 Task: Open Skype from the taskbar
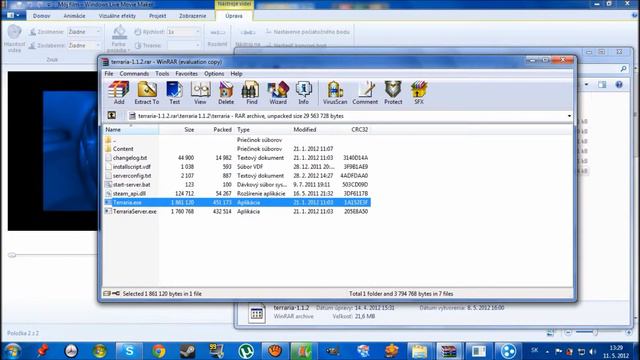point(129,351)
